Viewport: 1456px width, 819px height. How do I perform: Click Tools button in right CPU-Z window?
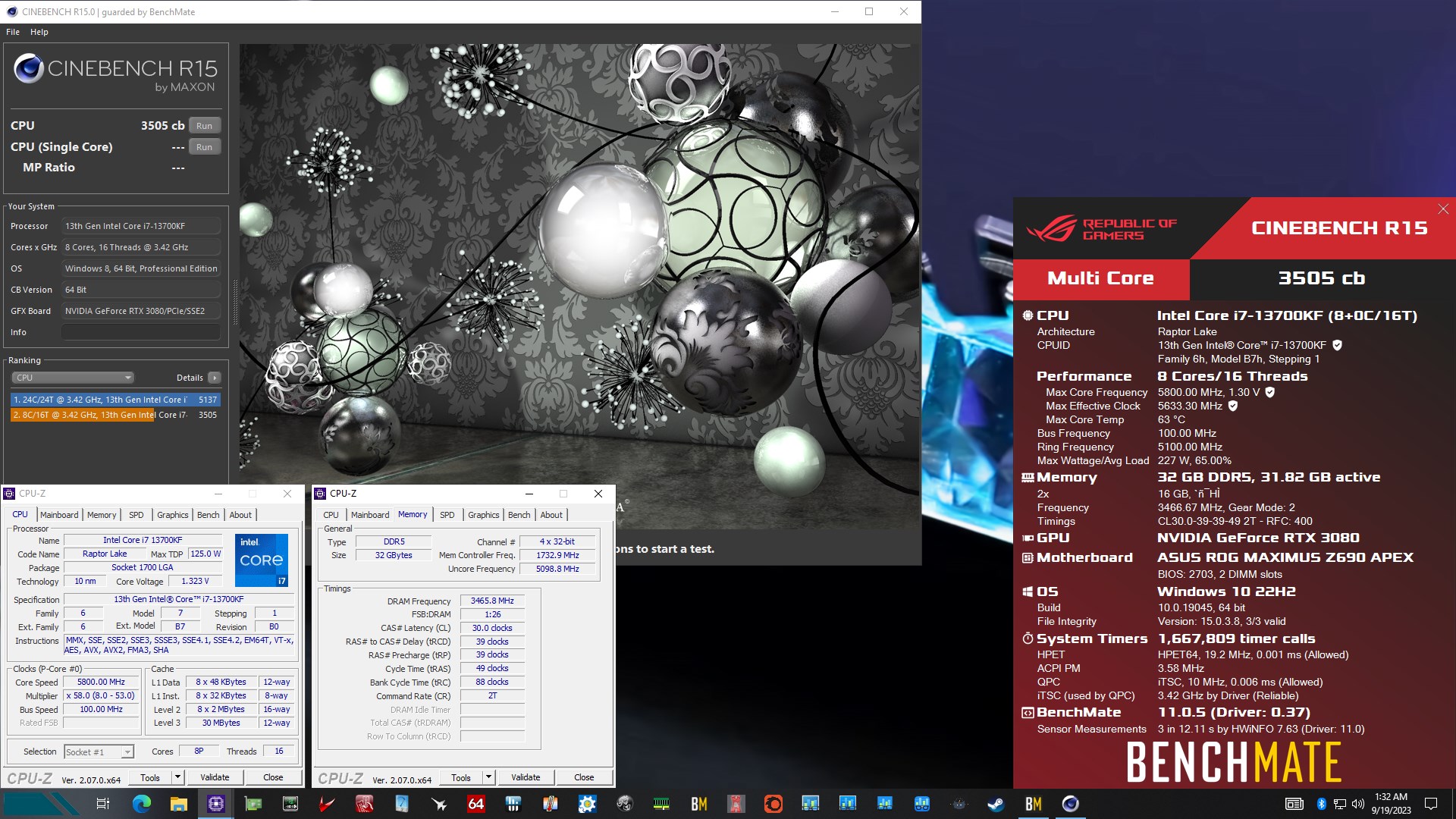[x=461, y=777]
